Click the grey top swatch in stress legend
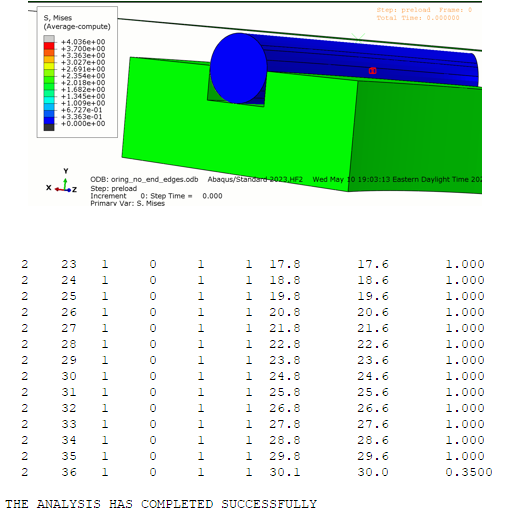 (49, 39)
